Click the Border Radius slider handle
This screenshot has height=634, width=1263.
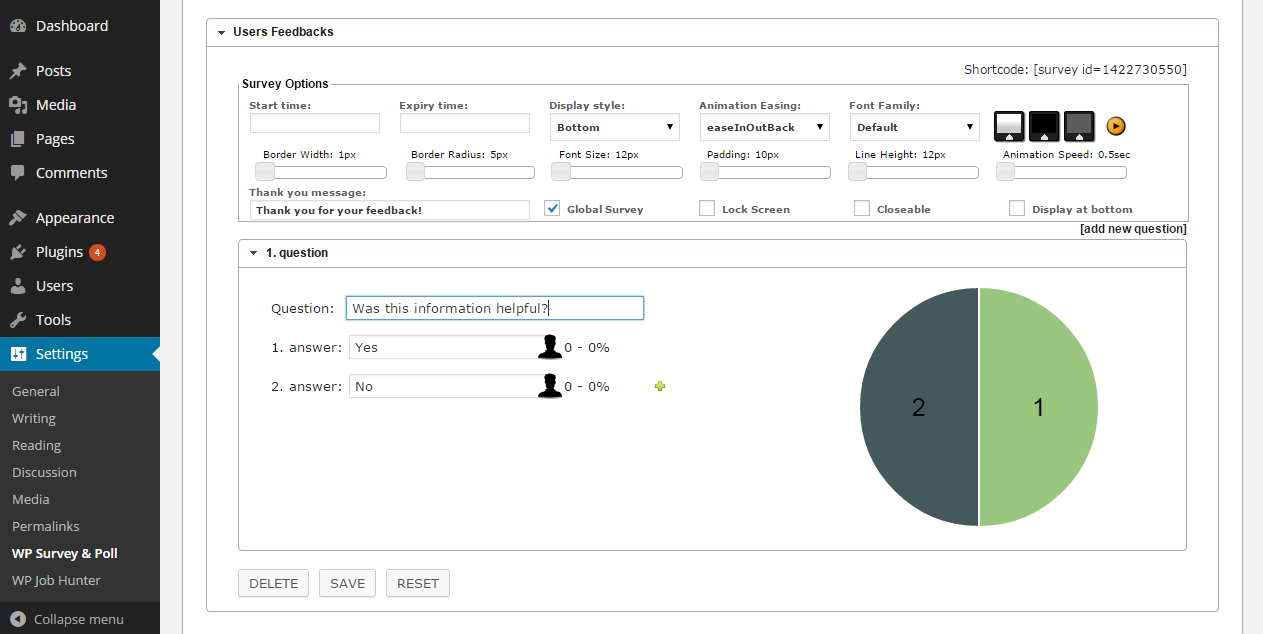point(415,172)
